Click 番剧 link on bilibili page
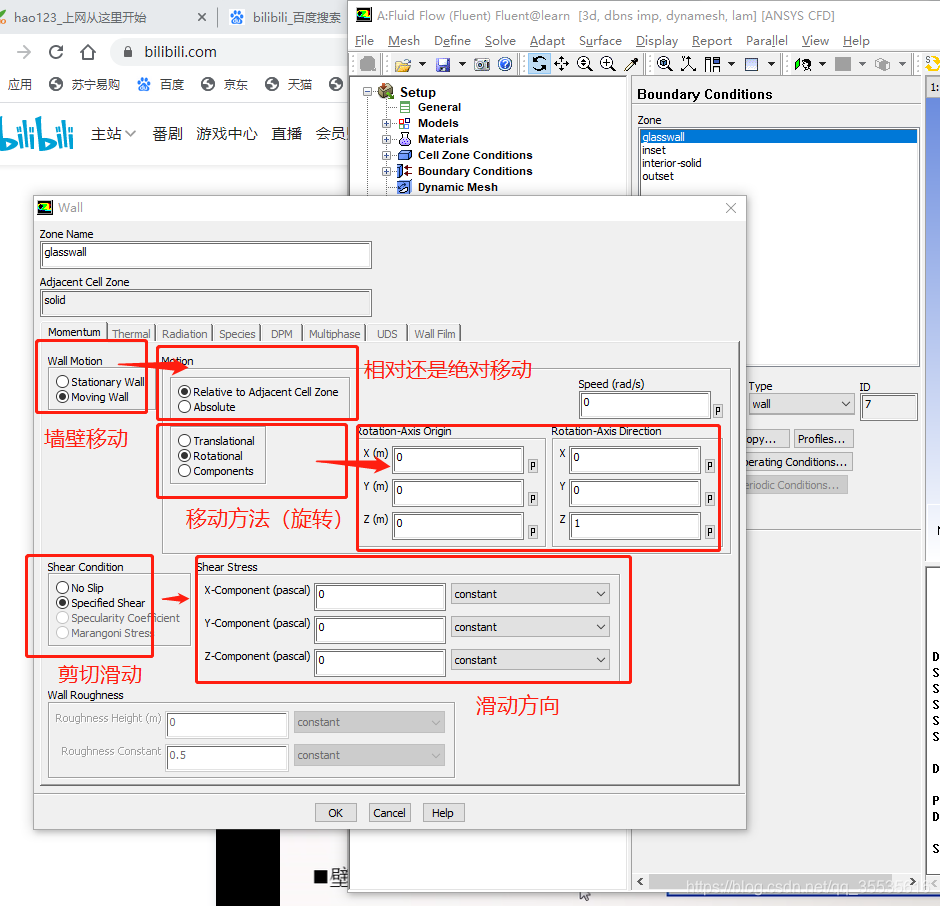Image resolution: width=940 pixels, height=906 pixels. tap(167, 133)
